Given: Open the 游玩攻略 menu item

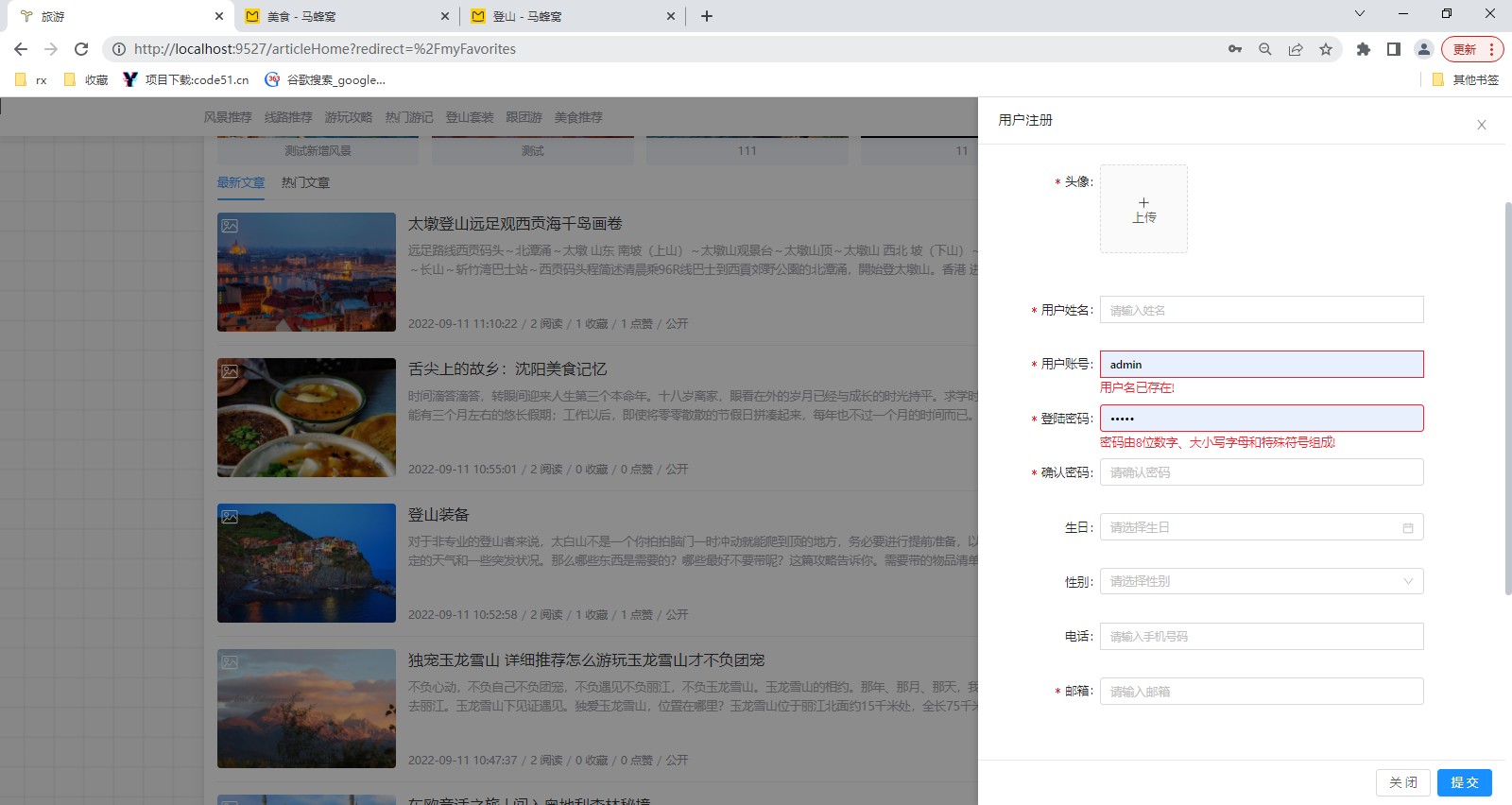Looking at the screenshot, I should coord(349,117).
